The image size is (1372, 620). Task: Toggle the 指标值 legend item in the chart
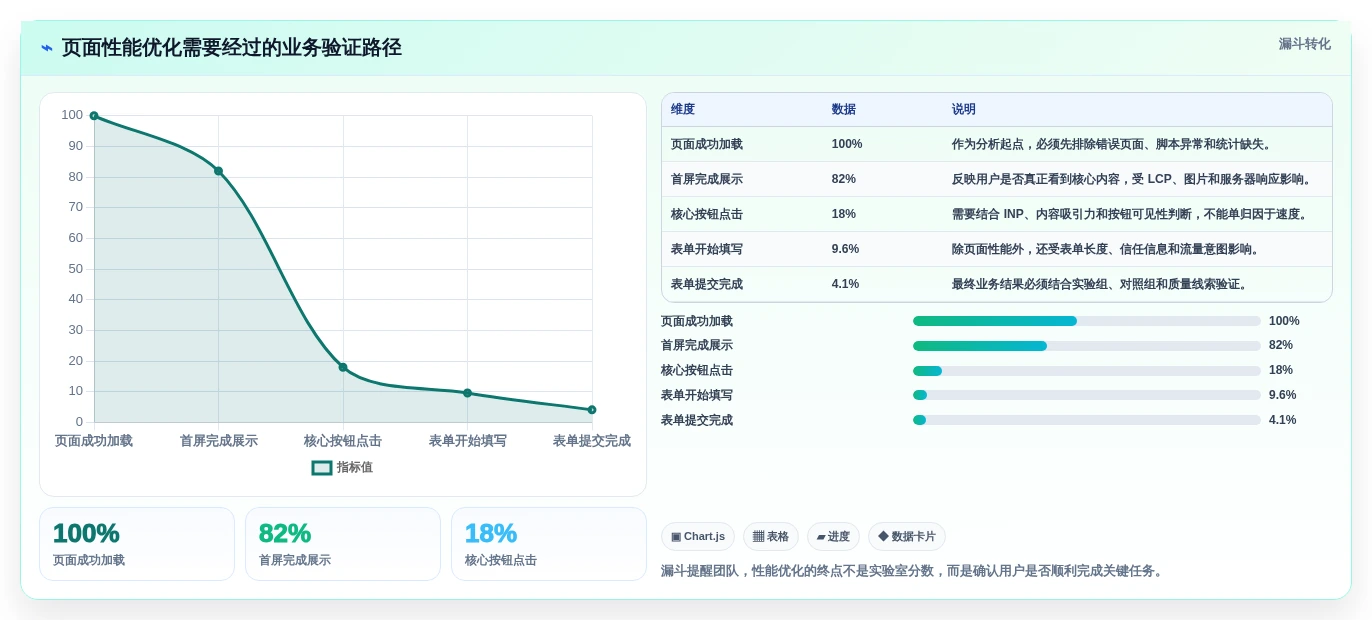click(342, 467)
